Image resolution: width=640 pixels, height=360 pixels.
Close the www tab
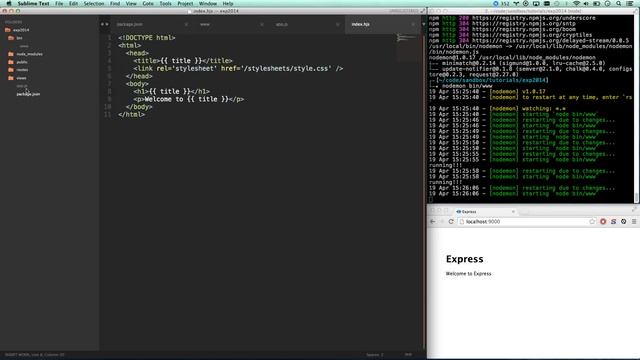coord(262,24)
